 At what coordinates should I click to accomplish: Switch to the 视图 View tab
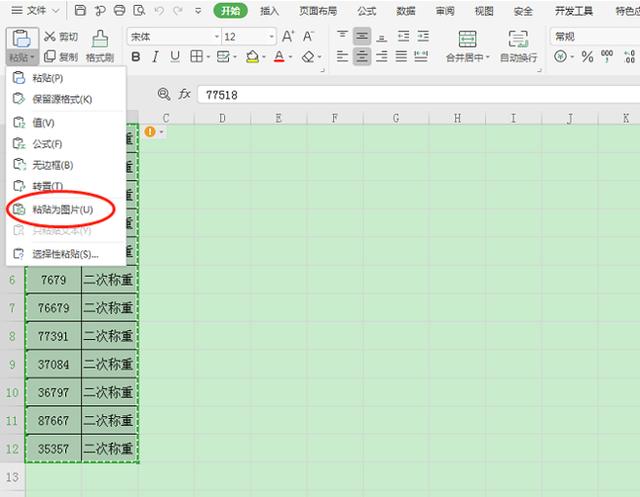(x=484, y=11)
